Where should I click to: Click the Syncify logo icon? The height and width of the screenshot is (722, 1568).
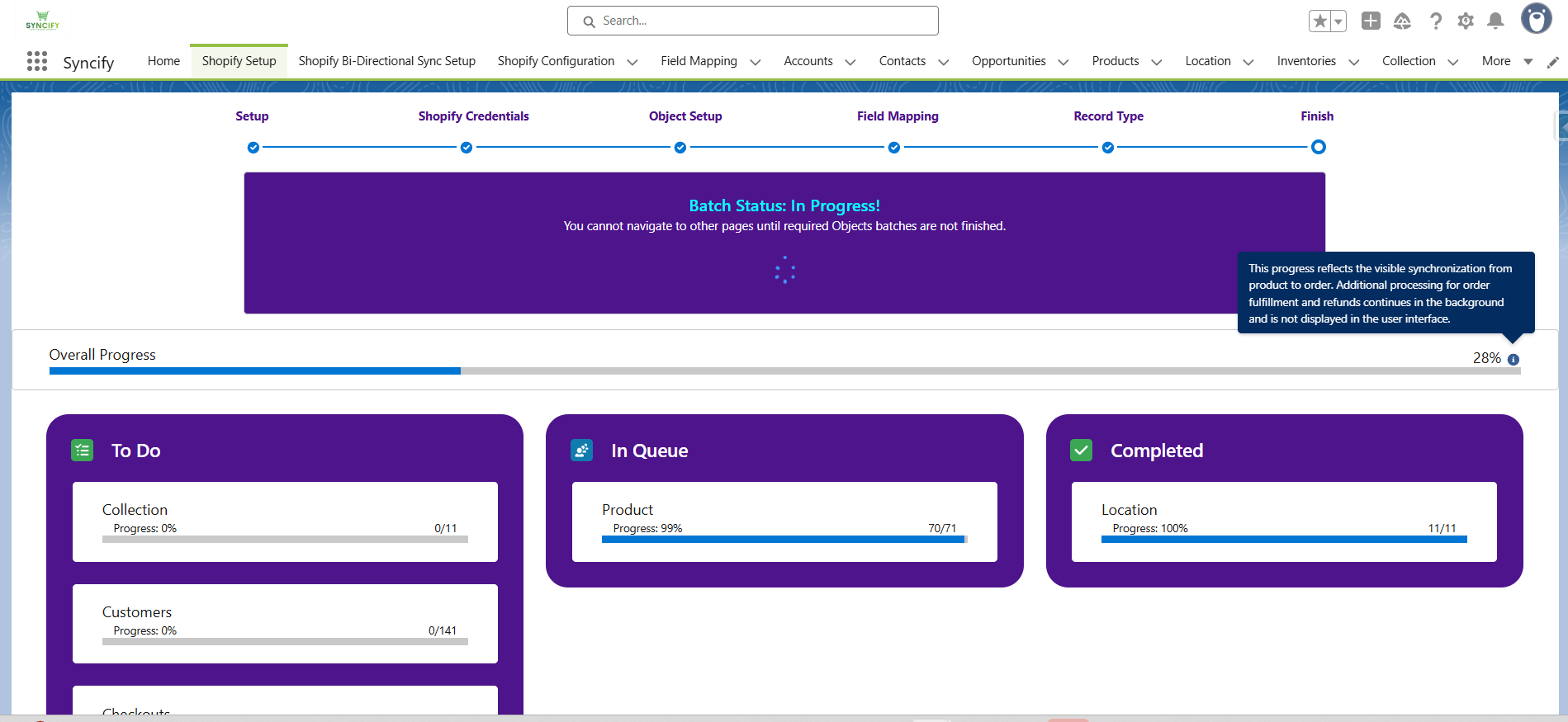[42, 21]
